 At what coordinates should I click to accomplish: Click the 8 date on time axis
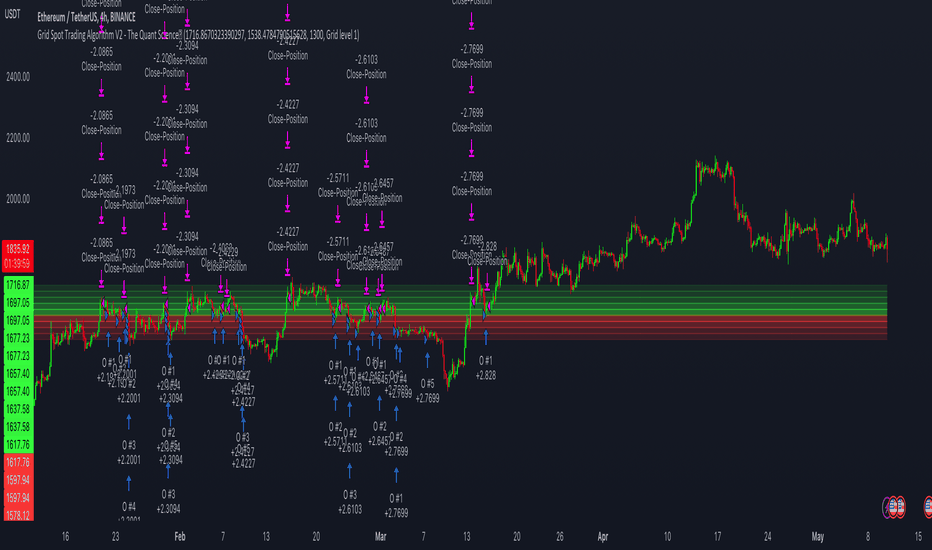868,537
